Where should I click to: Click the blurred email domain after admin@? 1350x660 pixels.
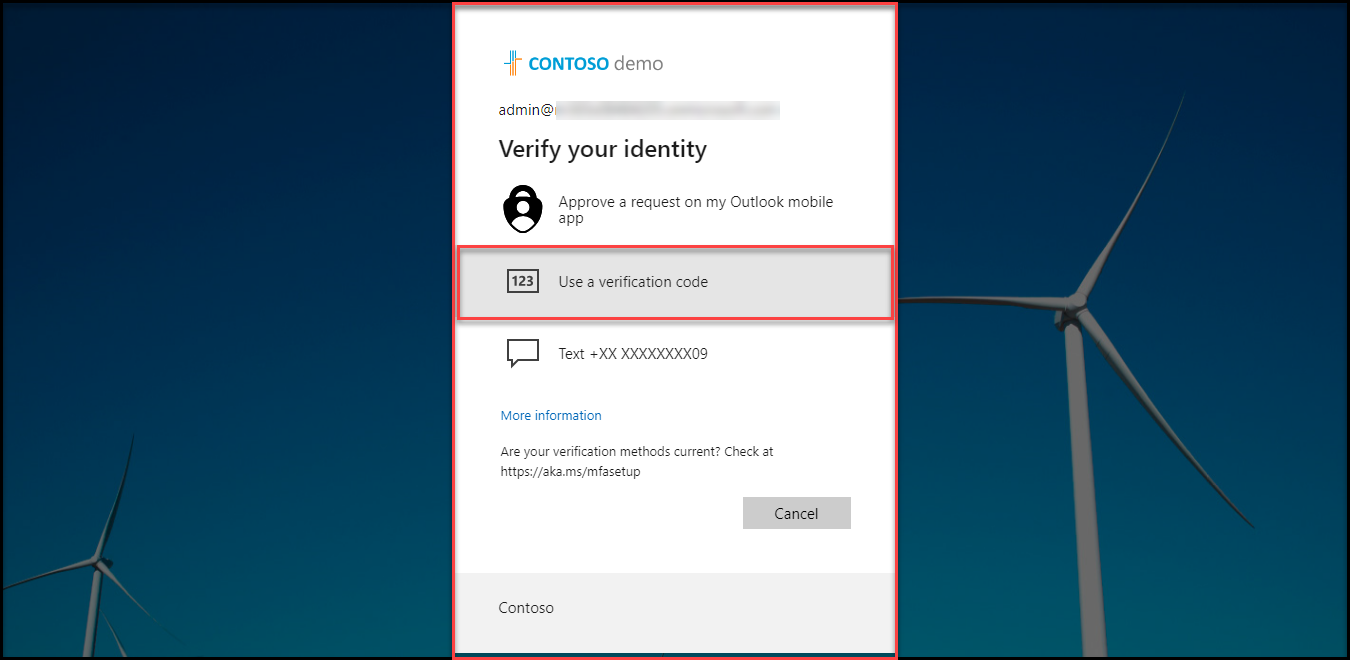point(667,110)
